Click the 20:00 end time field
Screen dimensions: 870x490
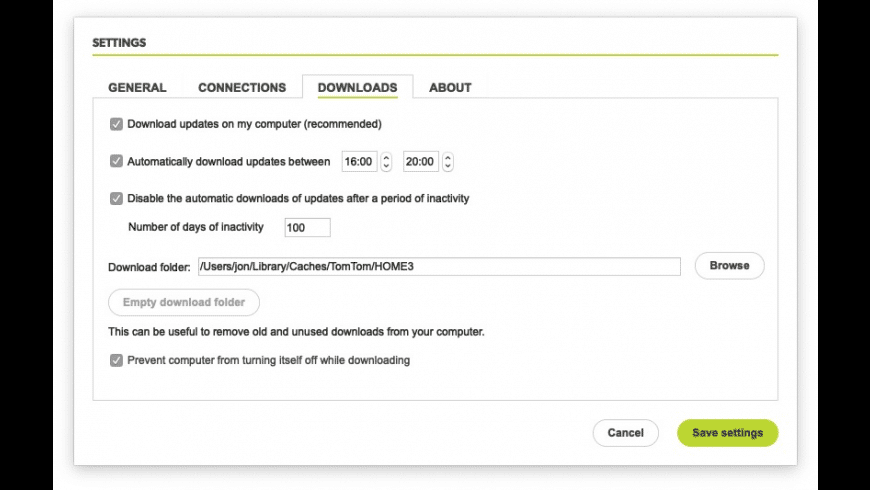point(420,162)
